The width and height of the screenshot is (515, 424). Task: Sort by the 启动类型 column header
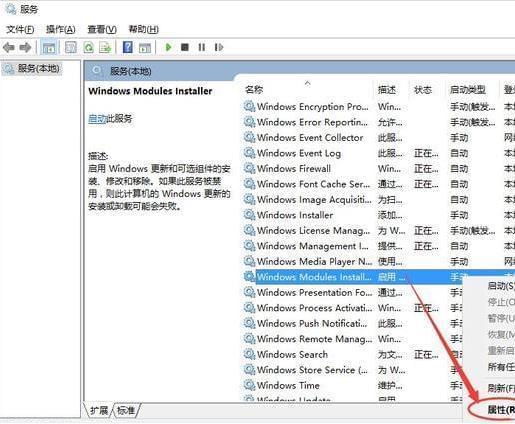(x=468, y=89)
